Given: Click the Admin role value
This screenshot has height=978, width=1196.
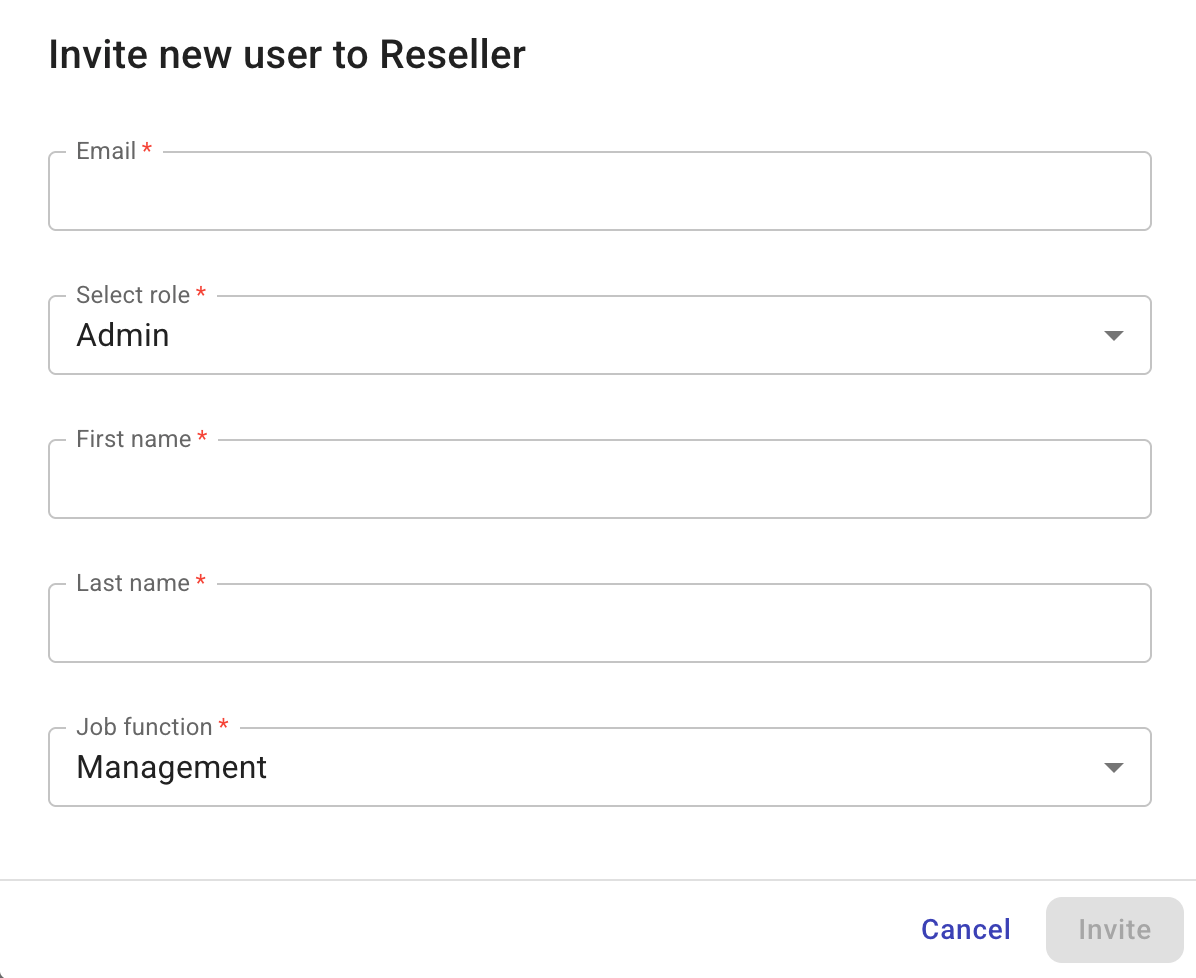Looking at the screenshot, I should [122, 335].
